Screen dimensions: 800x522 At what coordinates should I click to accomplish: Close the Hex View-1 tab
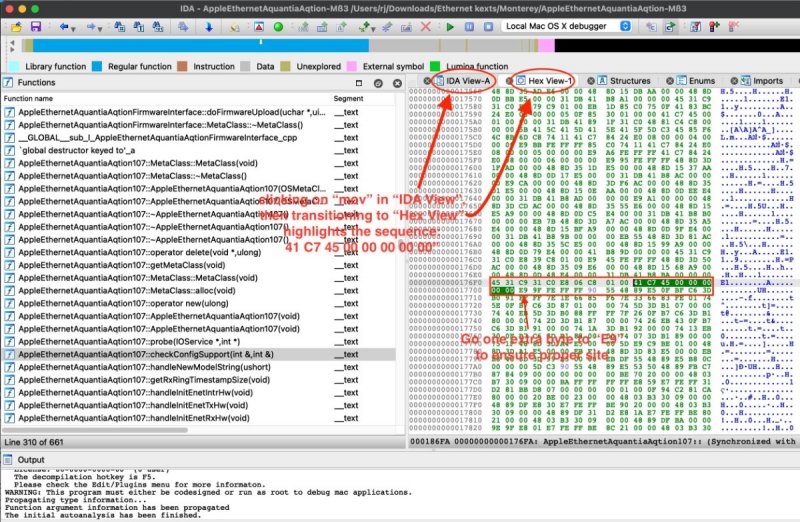[x=509, y=81]
